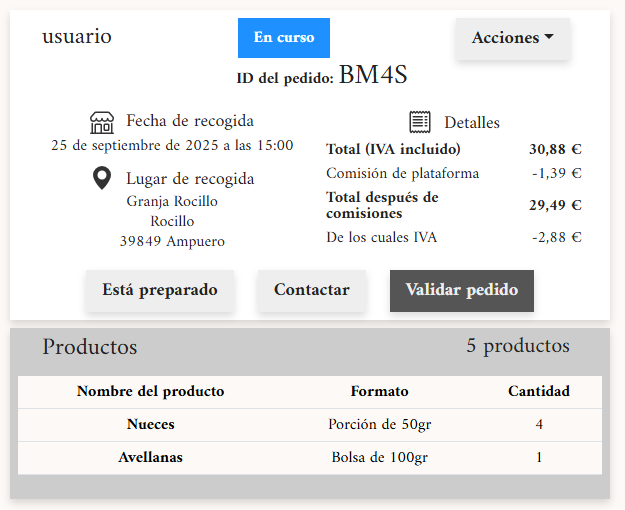Click the 39849 Ampuero address line
The width and height of the screenshot is (625, 510).
tap(172, 241)
